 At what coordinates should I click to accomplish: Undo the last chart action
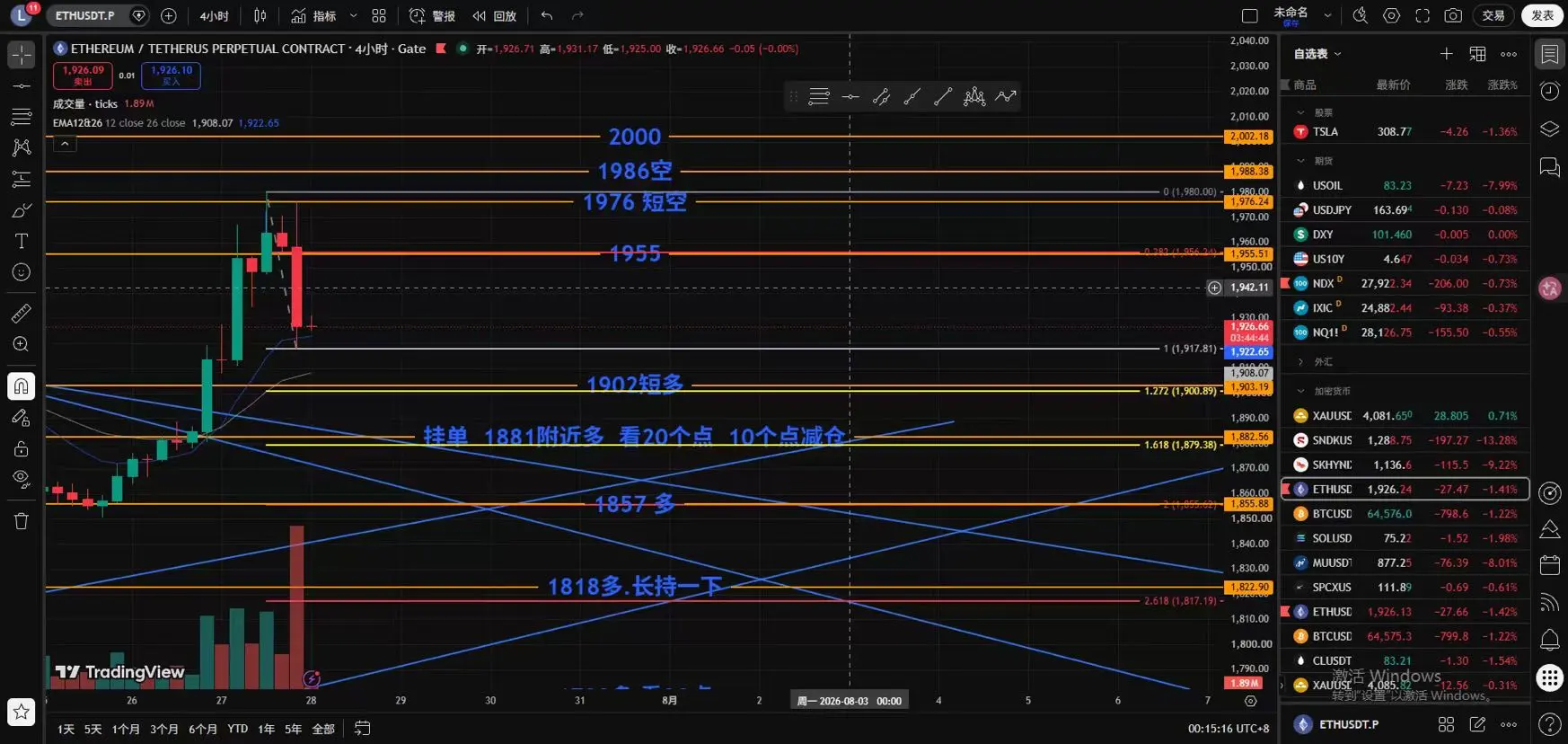click(547, 15)
